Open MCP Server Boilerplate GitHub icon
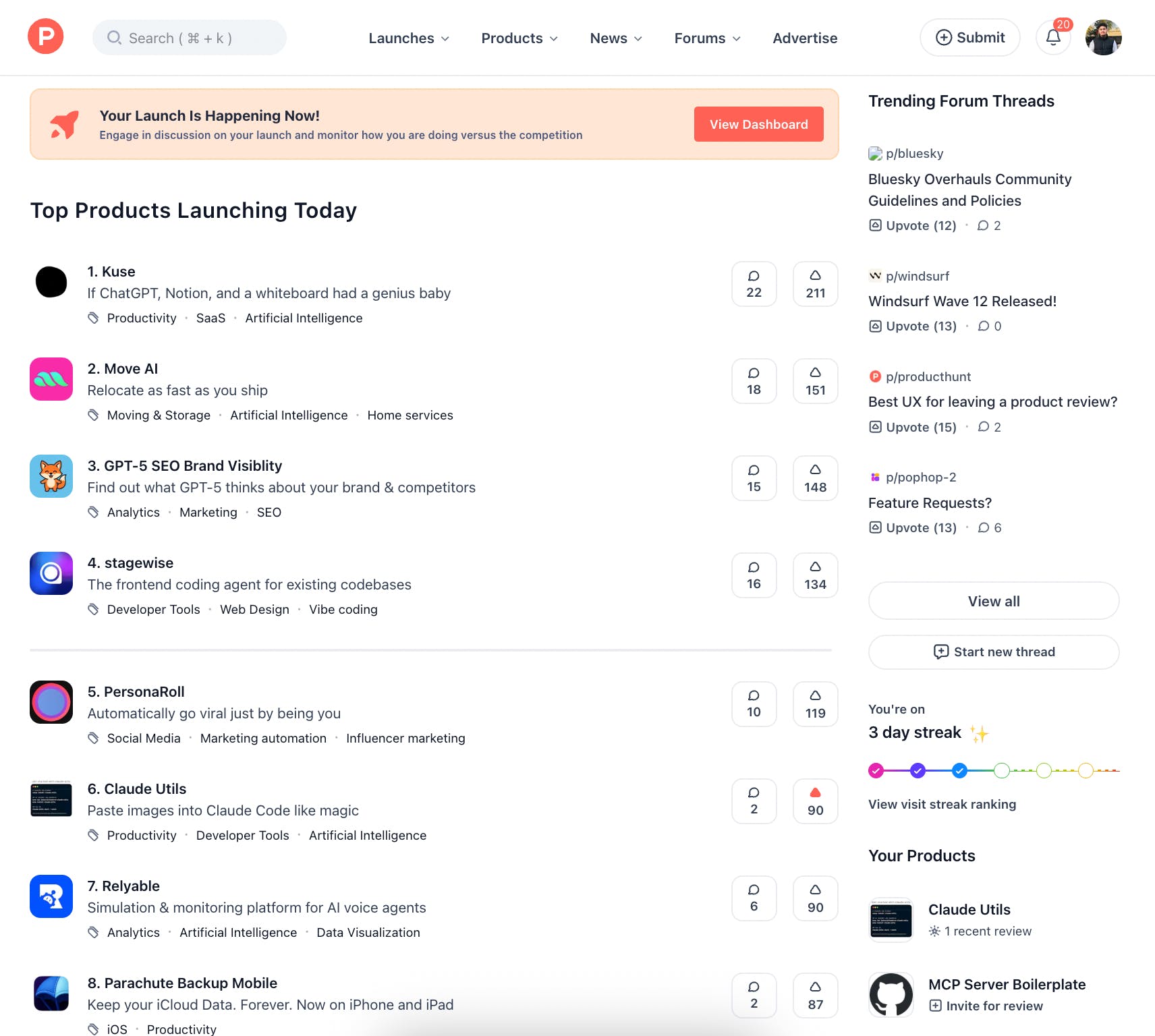1155x1036 pixels. (891, 994)
